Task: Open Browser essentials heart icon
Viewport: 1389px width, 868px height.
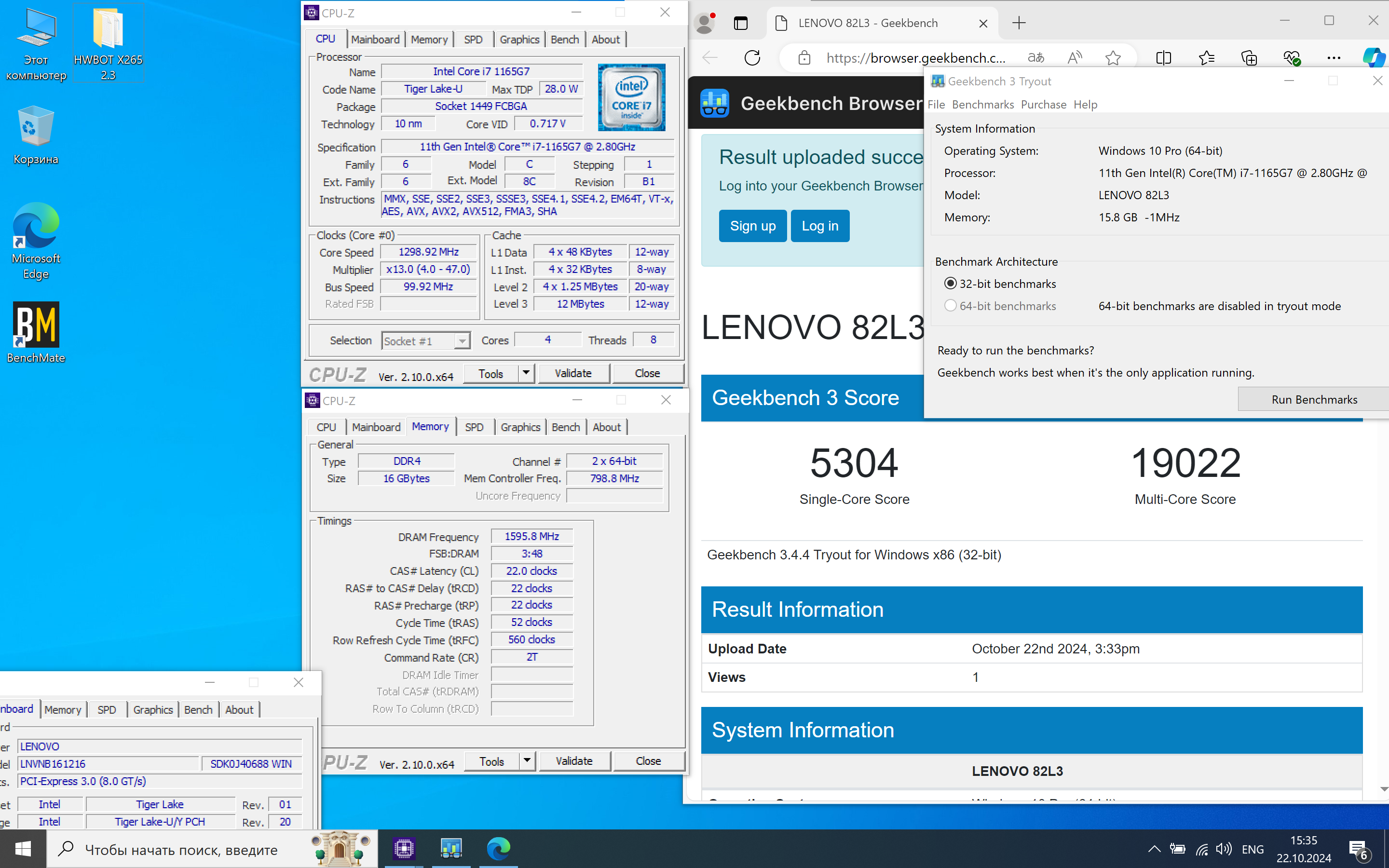Action: (1292, 57)
